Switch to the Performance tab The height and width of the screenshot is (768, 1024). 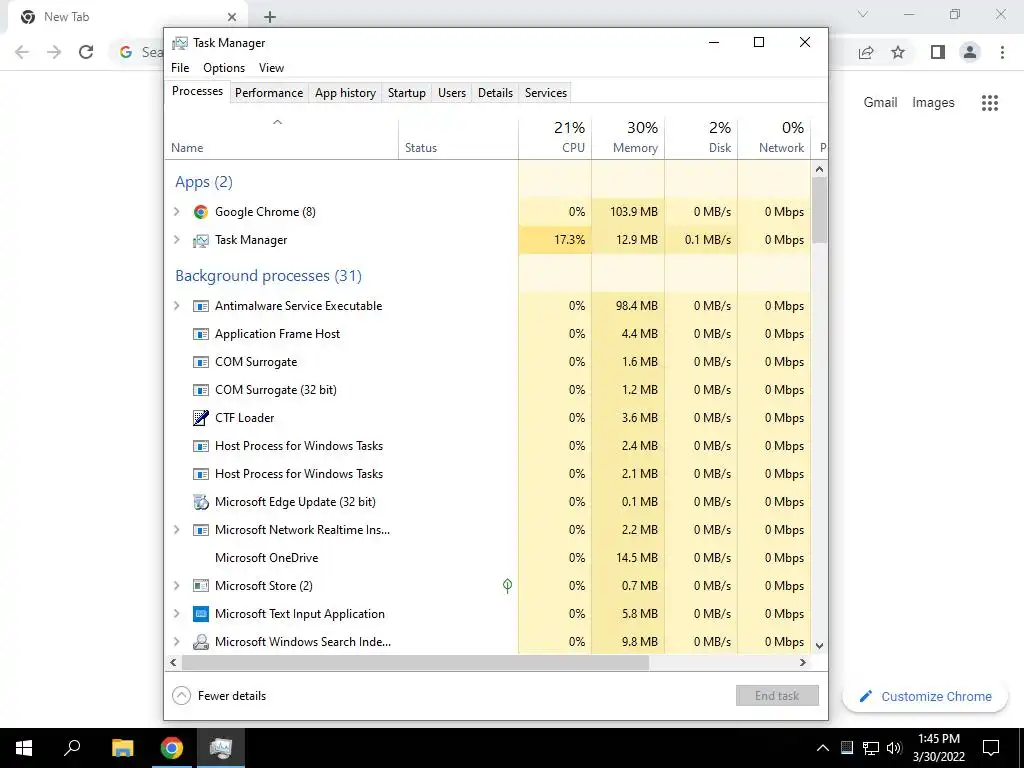click(x=269, y=93)
